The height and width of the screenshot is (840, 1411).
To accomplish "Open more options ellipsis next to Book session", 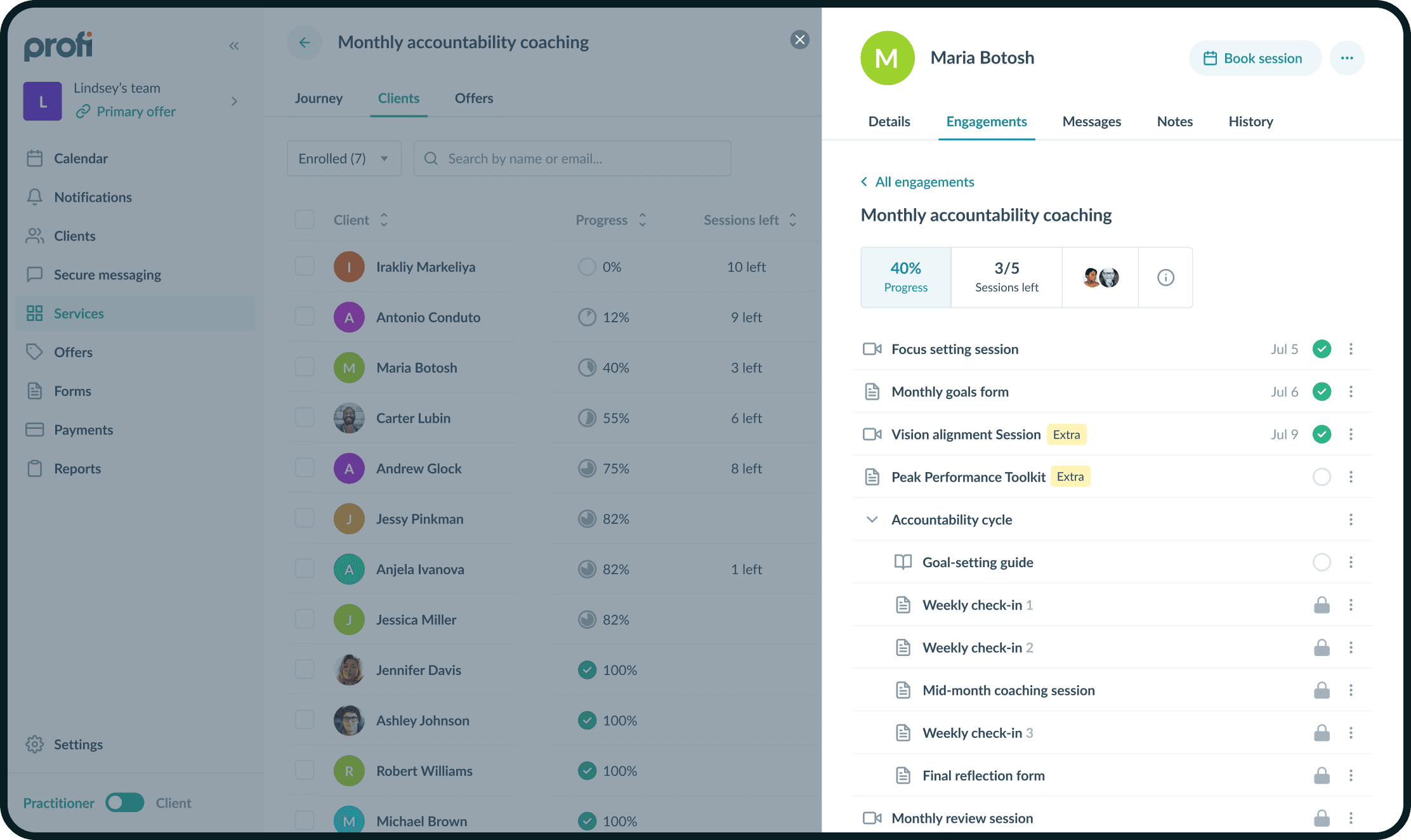I will (1346, 58).
